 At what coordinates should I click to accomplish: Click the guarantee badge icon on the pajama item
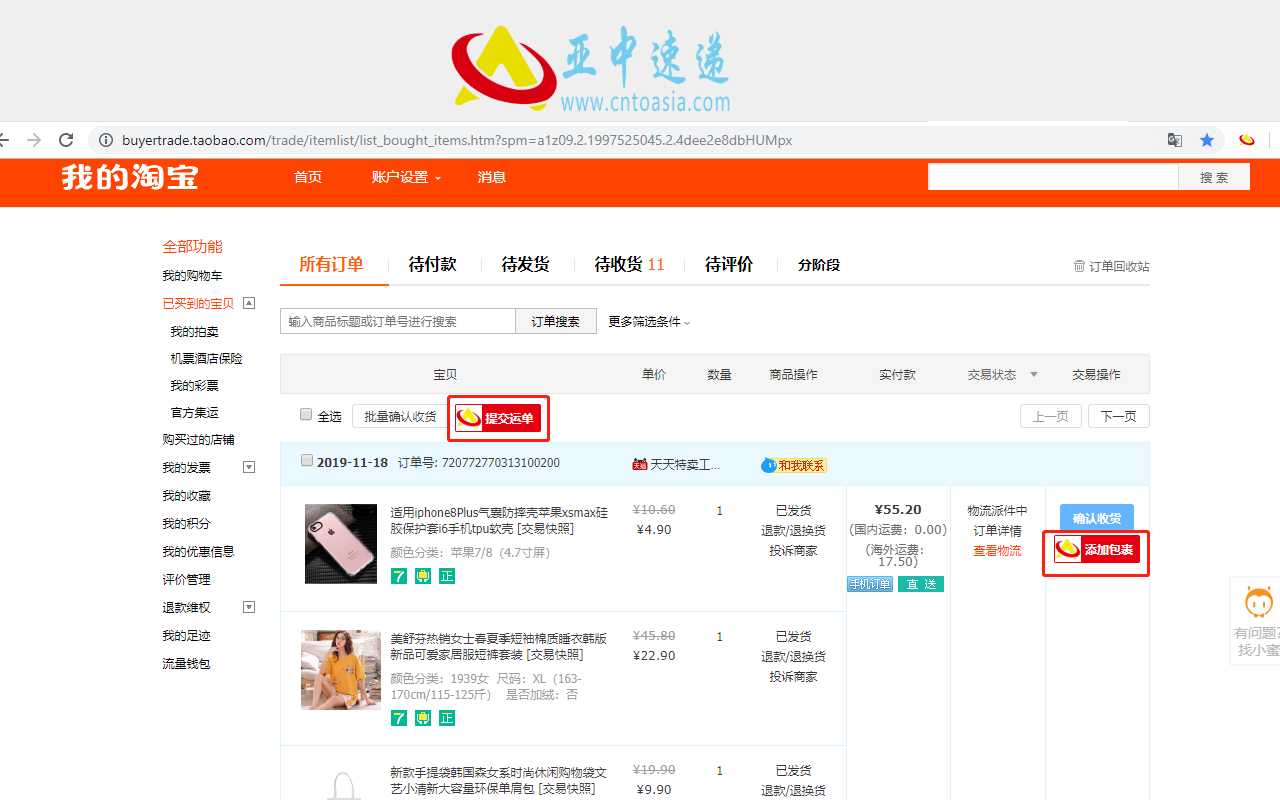click(x=423, y=718)
